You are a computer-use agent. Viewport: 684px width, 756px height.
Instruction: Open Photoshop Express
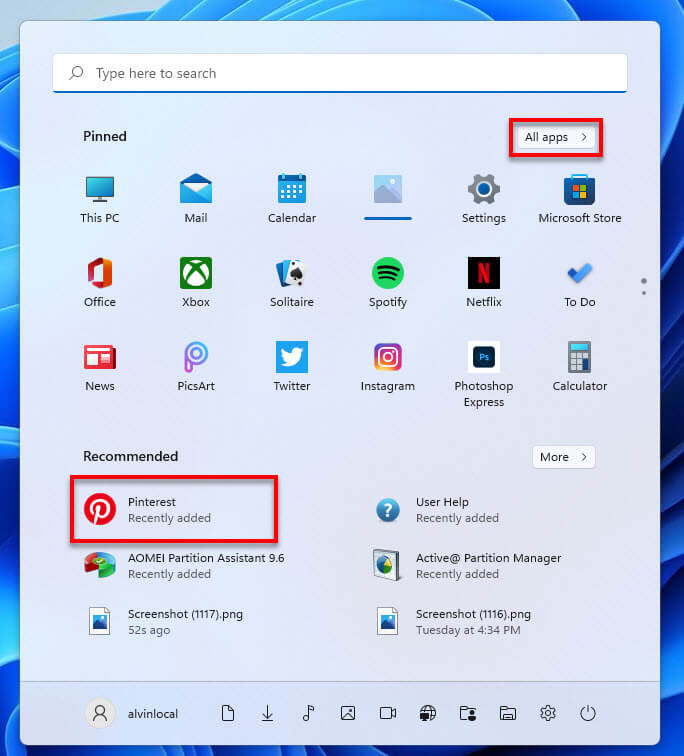coord(483,375)
